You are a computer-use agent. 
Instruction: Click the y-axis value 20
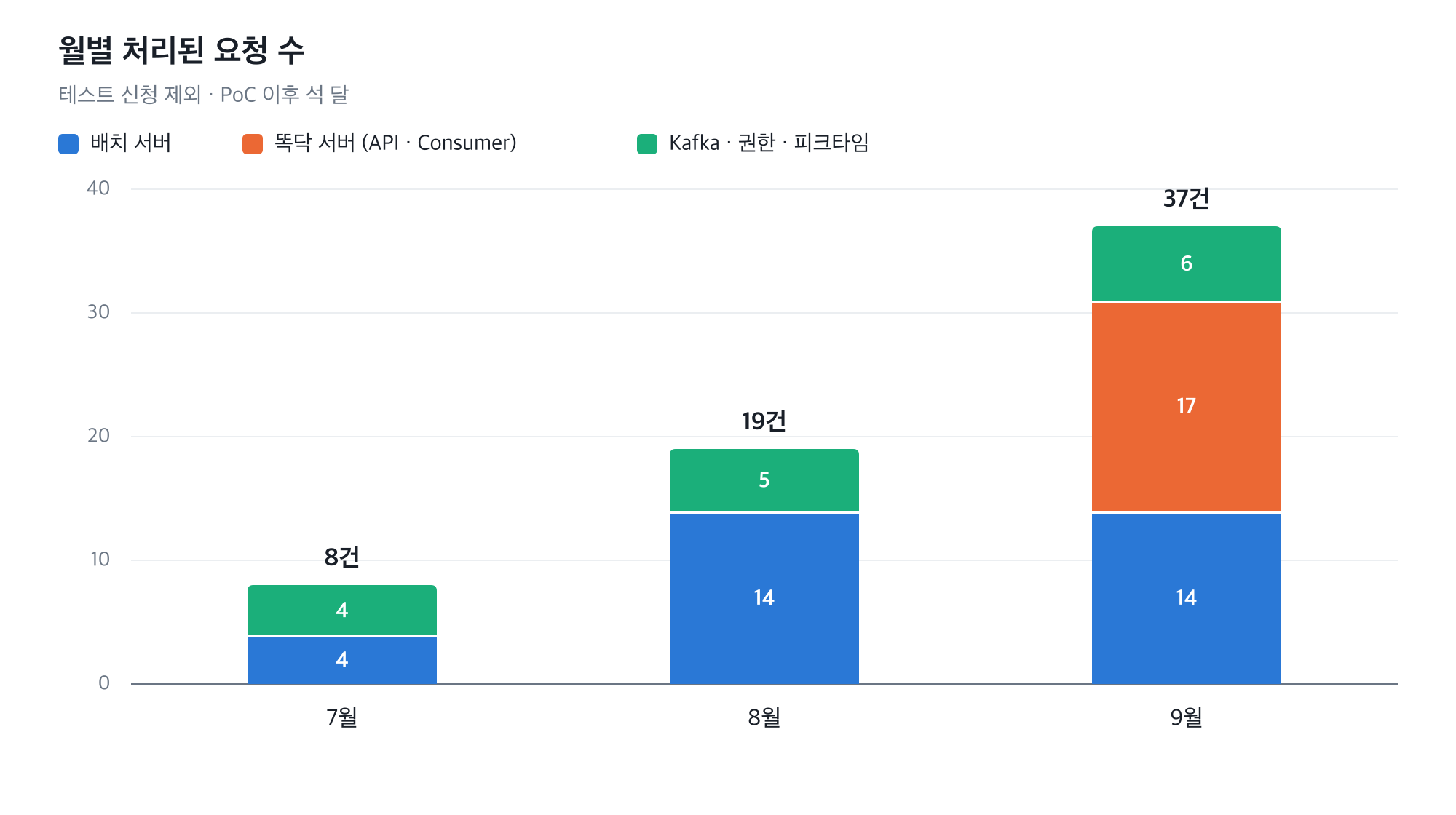point(98,436)
